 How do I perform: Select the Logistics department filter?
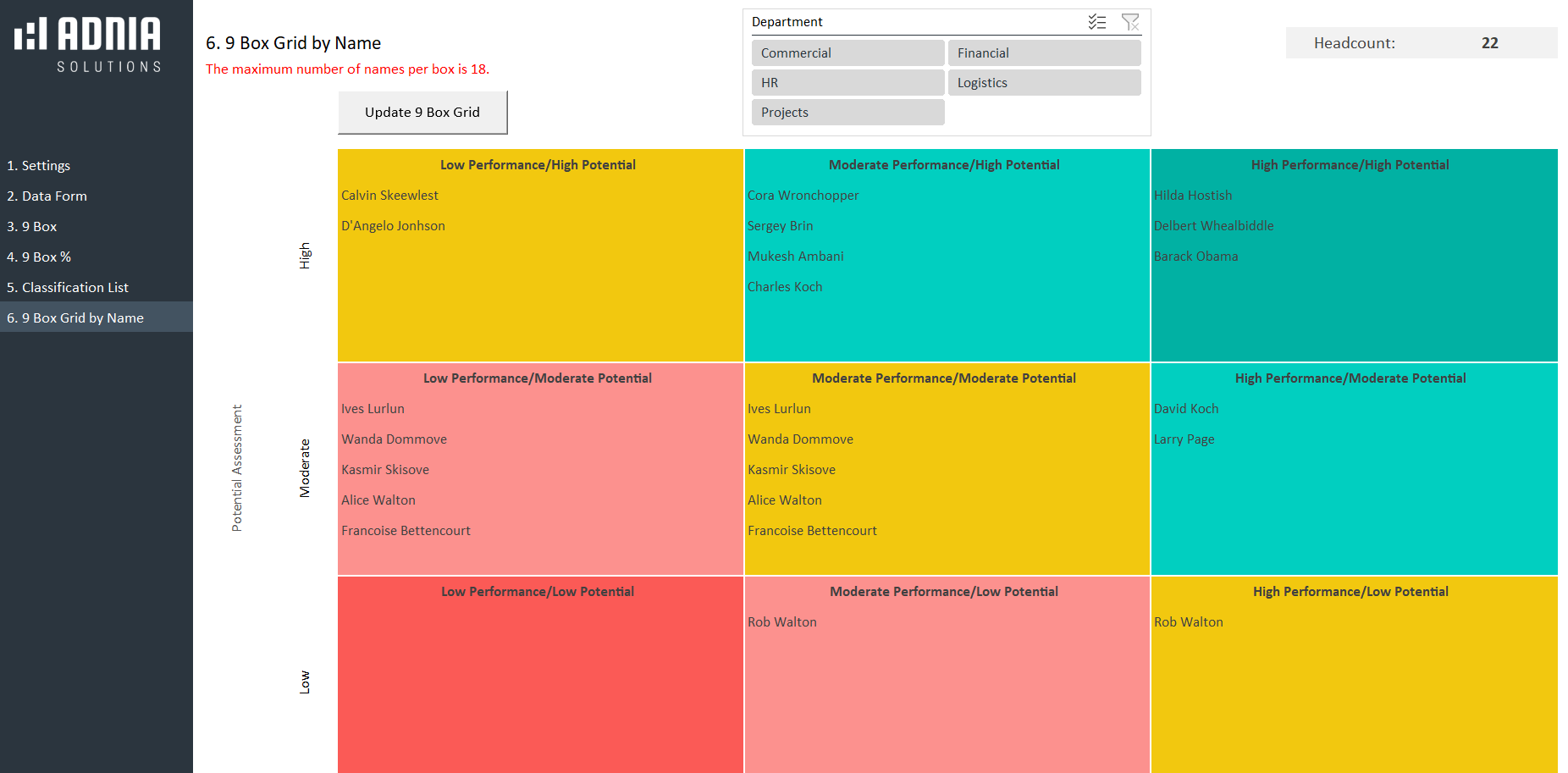point(1044,83)
